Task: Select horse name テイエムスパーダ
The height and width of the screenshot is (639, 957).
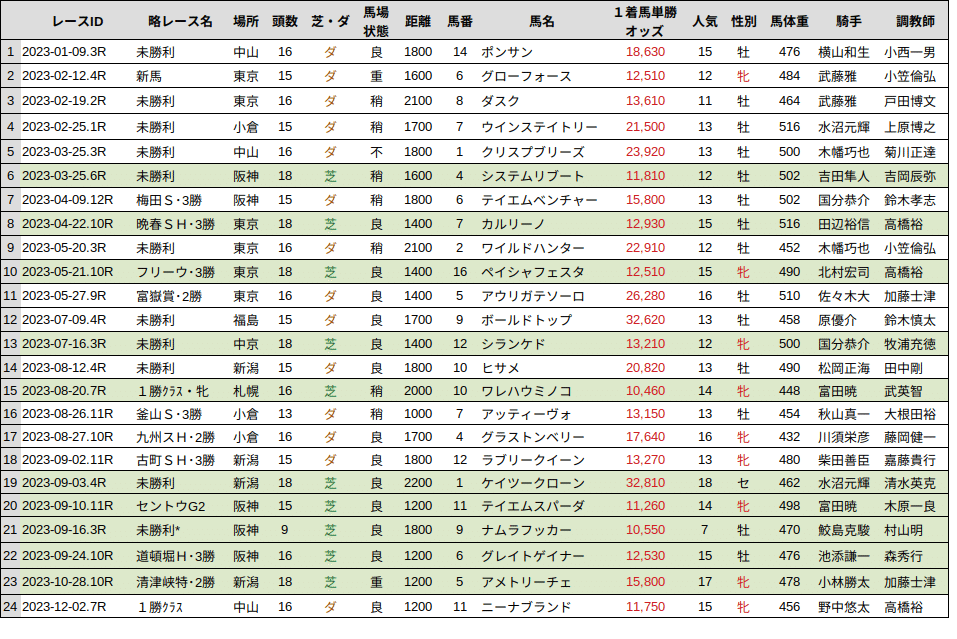Action: point(533,506)
